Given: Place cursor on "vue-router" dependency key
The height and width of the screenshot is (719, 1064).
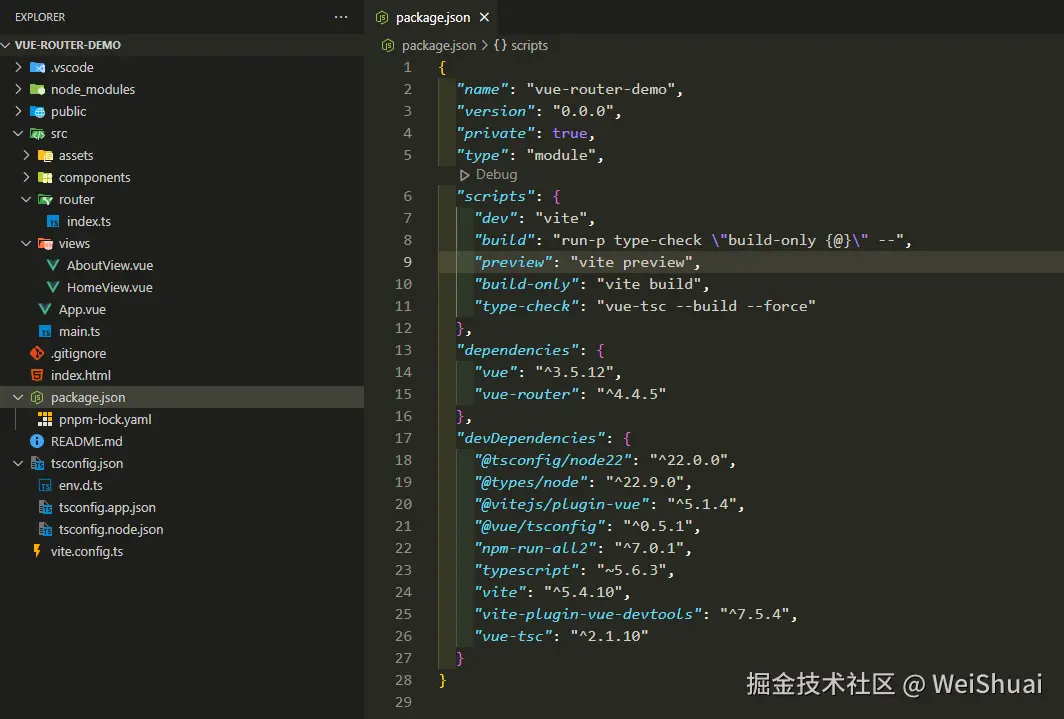Looking at the screenshot, I should (527, 394).
